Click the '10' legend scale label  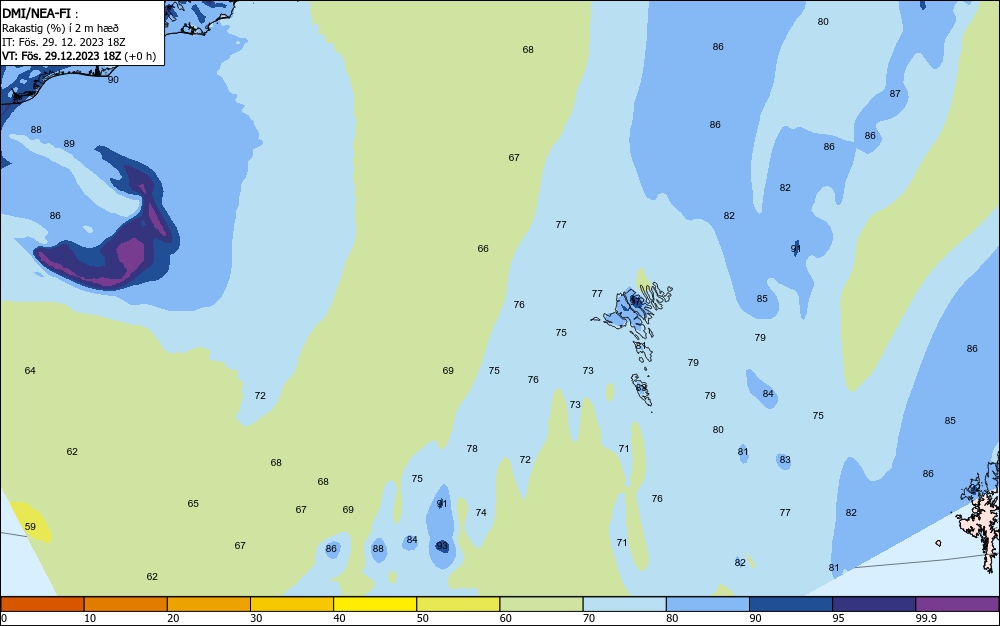tap(90, 618)
